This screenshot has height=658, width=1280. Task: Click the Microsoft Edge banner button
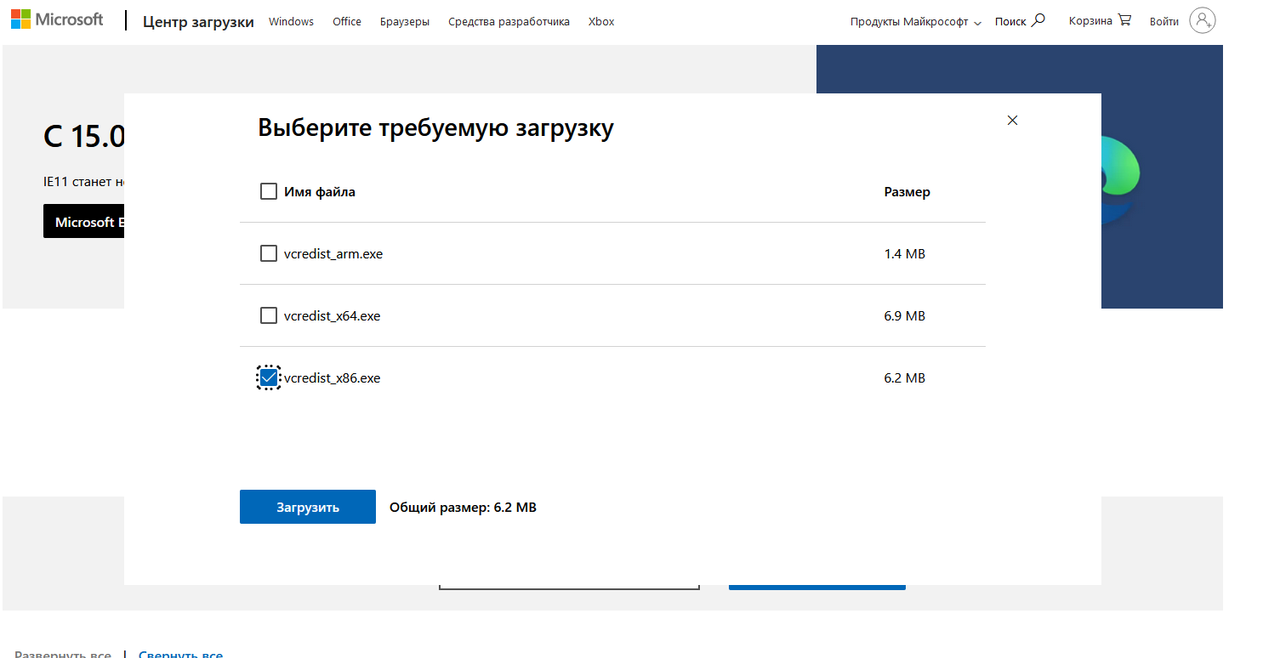[84, 222]
